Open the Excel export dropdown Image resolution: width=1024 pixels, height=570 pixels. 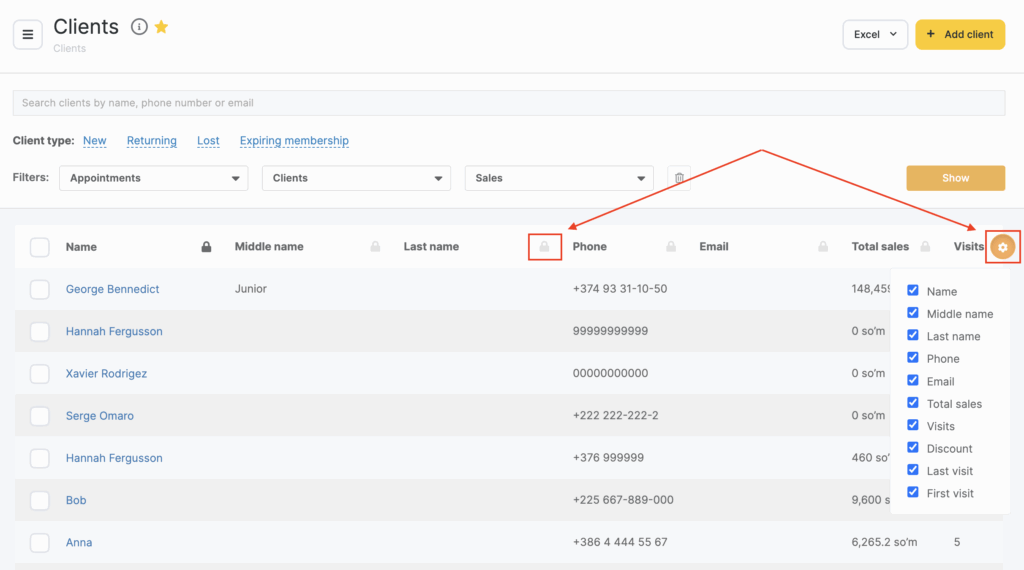[x=875, y=34]
